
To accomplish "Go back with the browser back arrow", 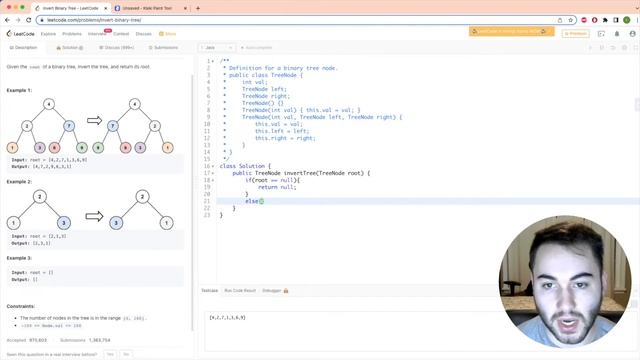I will click(7, 20).
